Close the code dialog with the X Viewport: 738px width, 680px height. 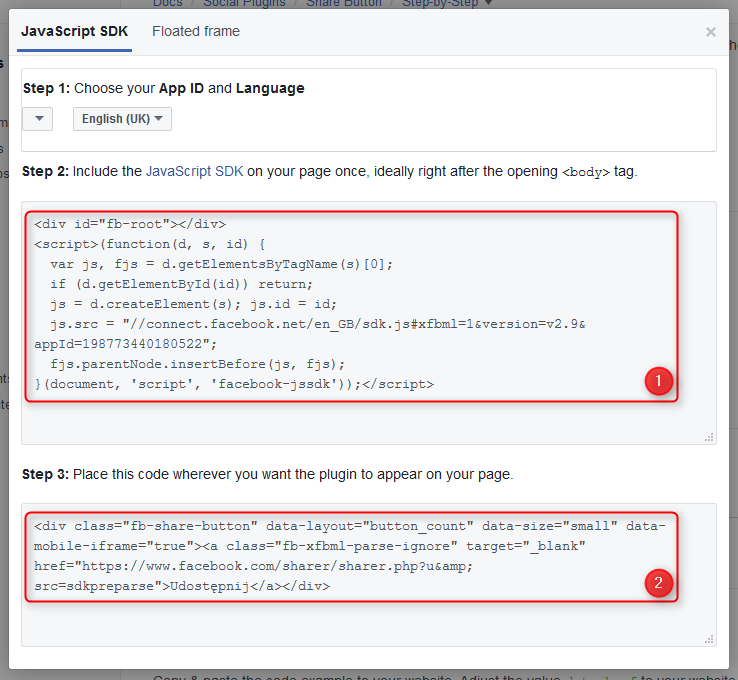coord(711,32)
